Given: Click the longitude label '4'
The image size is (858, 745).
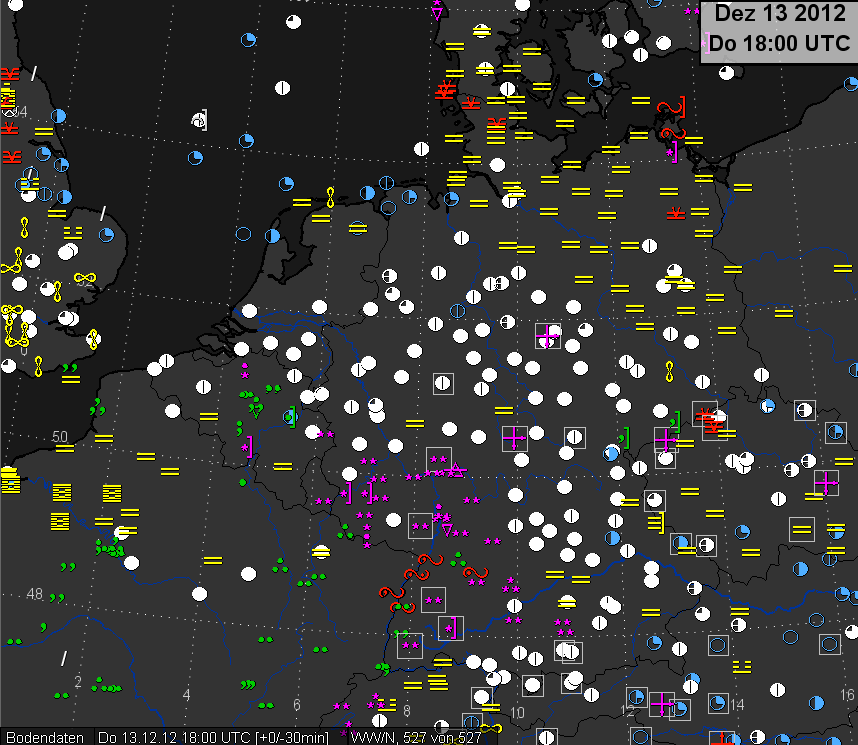Looking at the screenshot, I should tap(186, 695).
